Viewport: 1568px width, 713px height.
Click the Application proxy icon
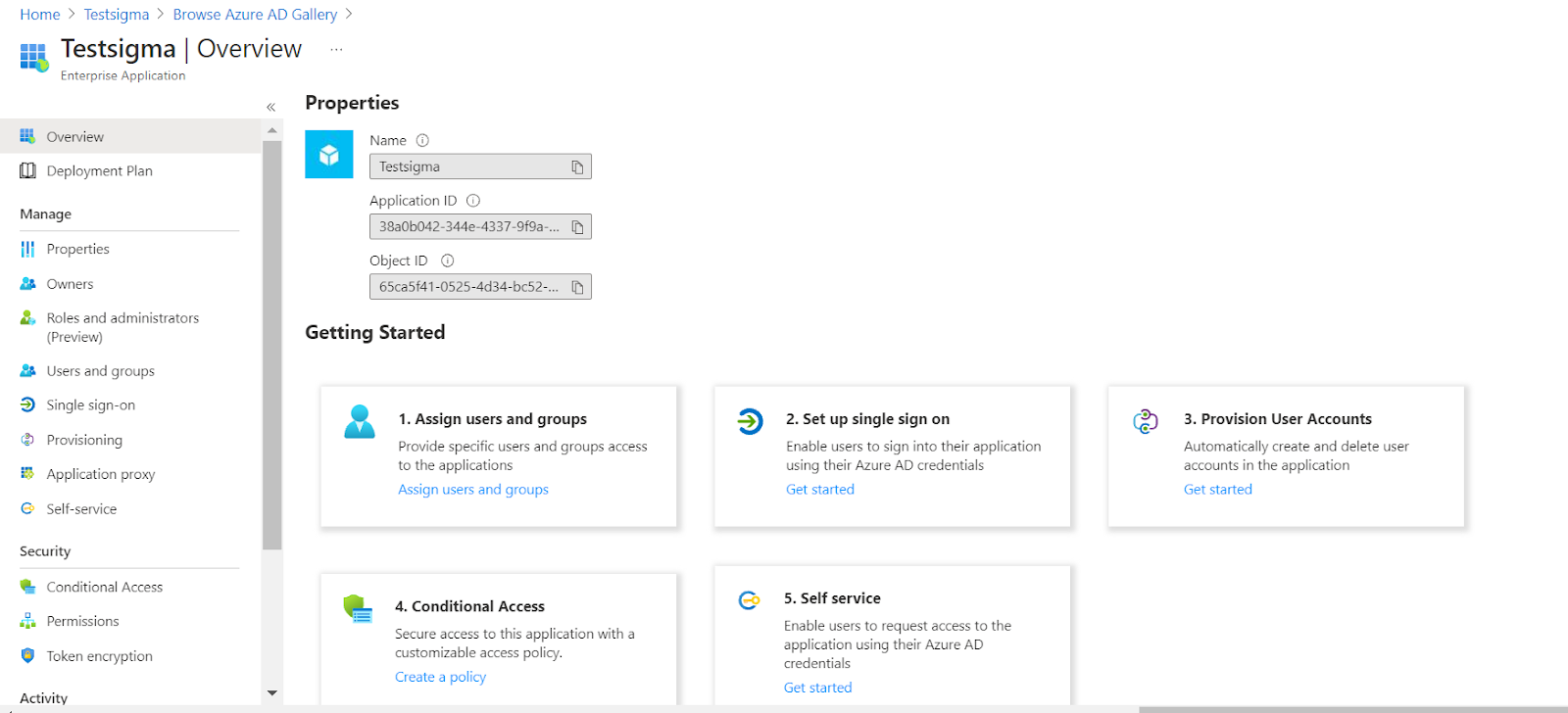27,473
